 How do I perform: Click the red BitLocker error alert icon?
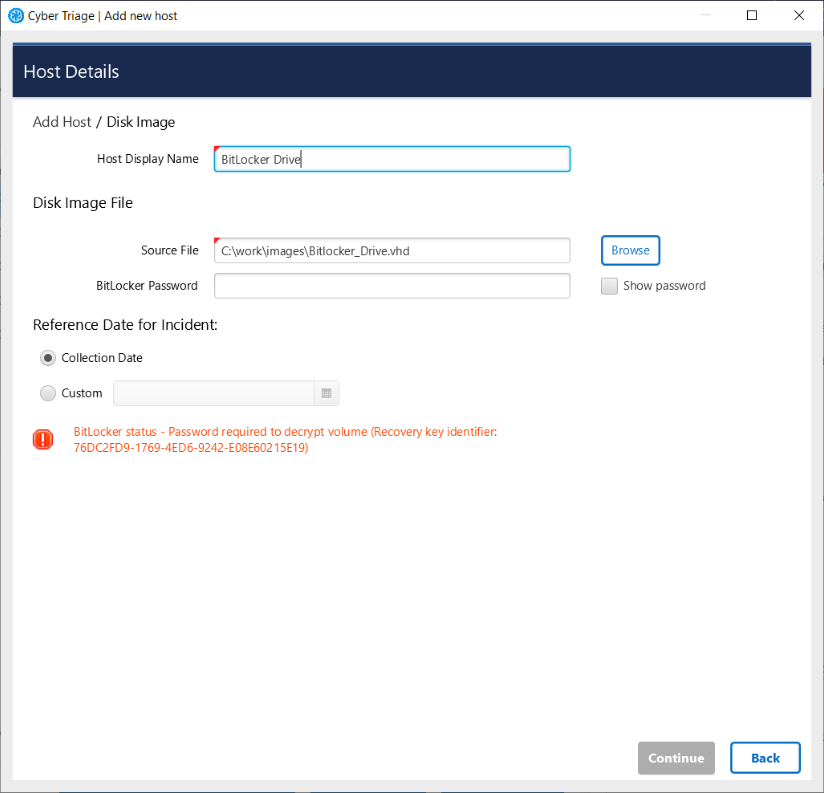[x=43, y=439]
